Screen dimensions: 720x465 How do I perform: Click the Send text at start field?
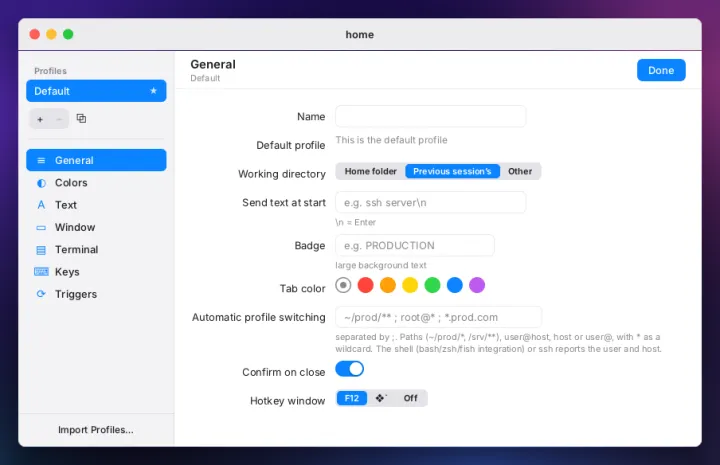[431, 202]
